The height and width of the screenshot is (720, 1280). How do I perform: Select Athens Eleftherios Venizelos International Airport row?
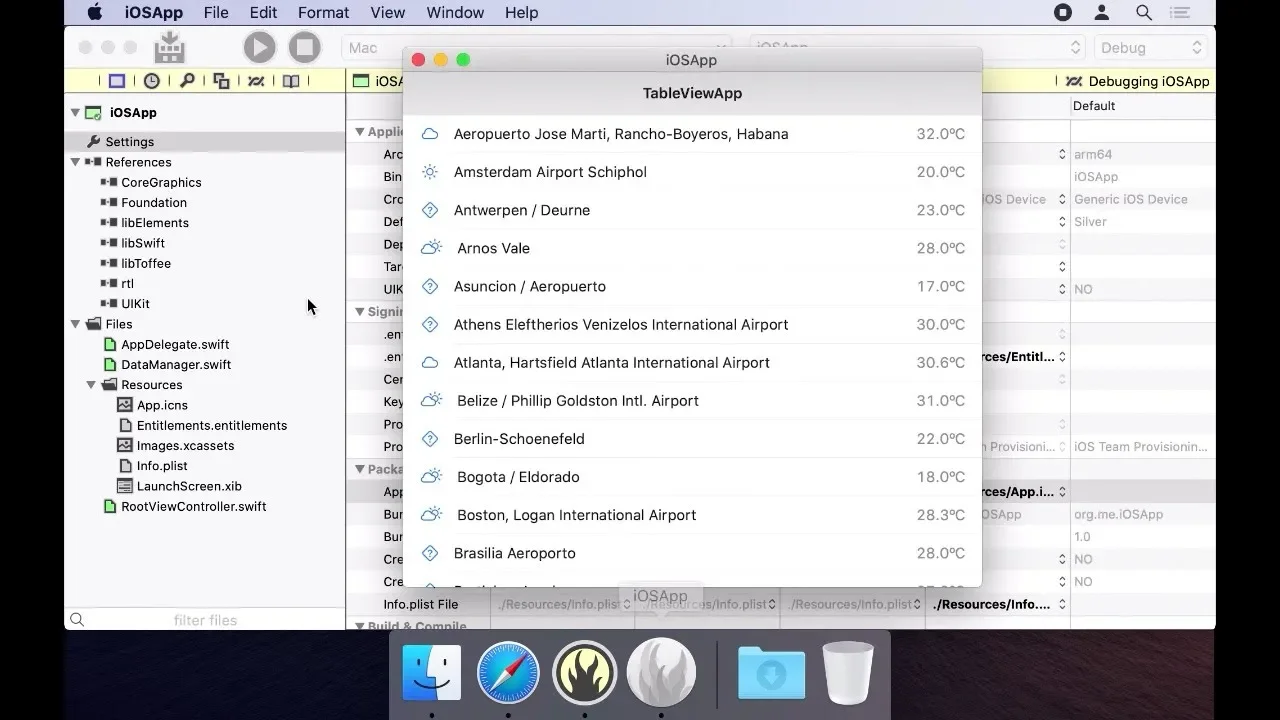(x=692, y=324)
